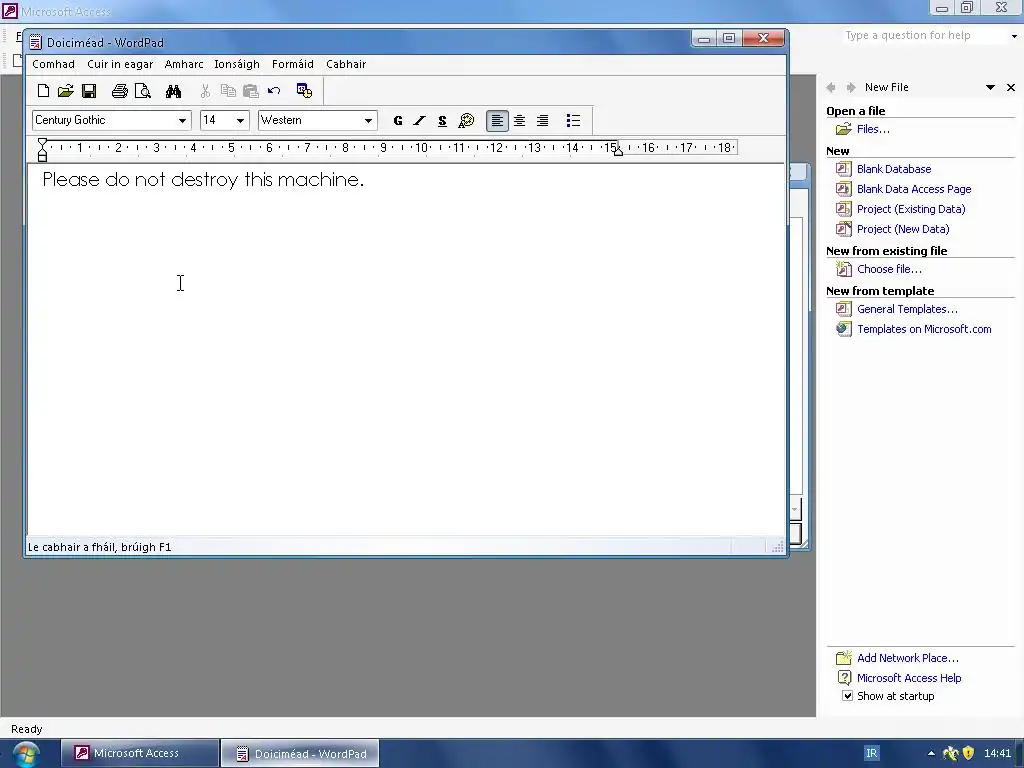Open the Cabhair menu
1024x768 pixels.
click(x=346, y=64)
